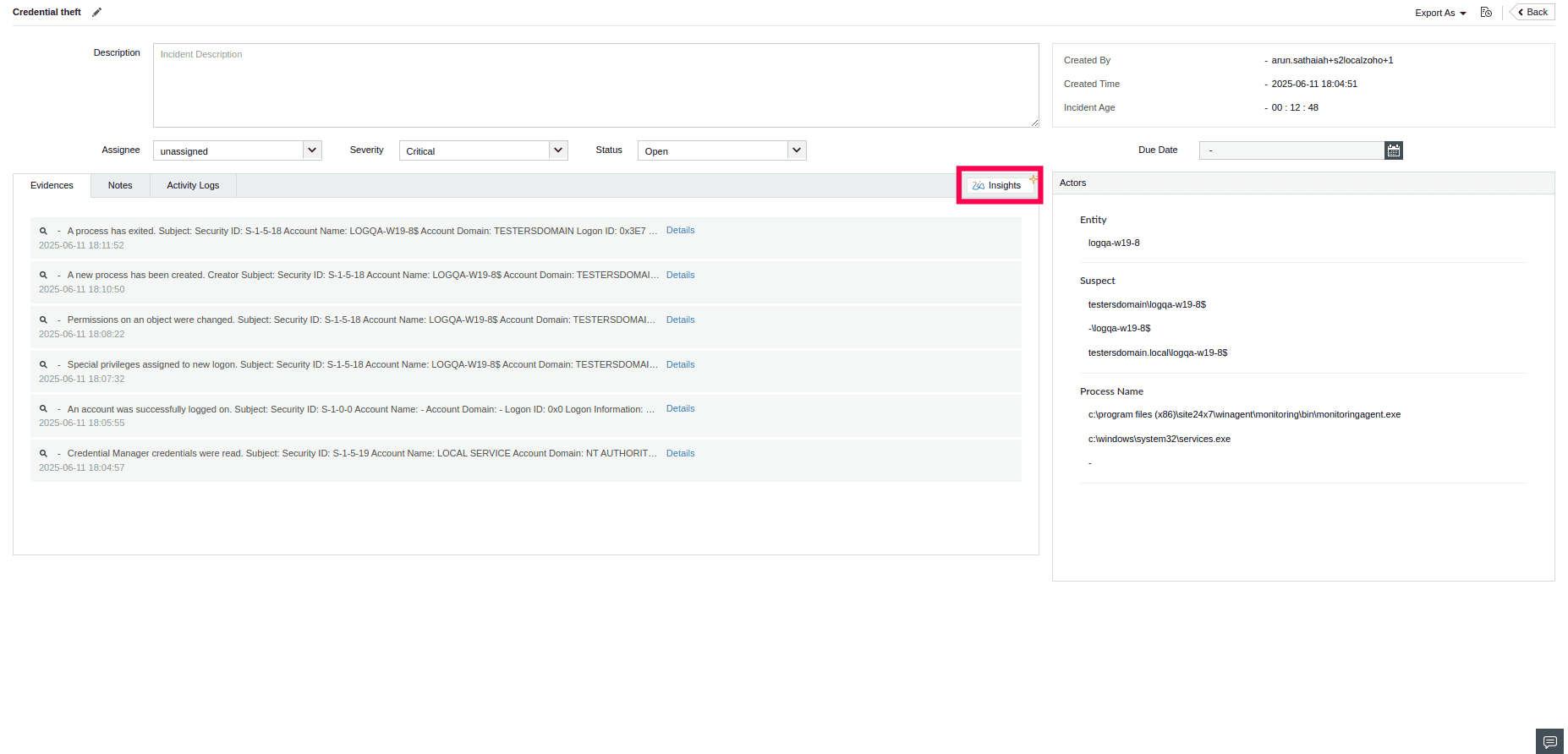Click search icon for 'Credential Manager credentials were read' evidence
1568x754 pixels.
click(43, 453)
